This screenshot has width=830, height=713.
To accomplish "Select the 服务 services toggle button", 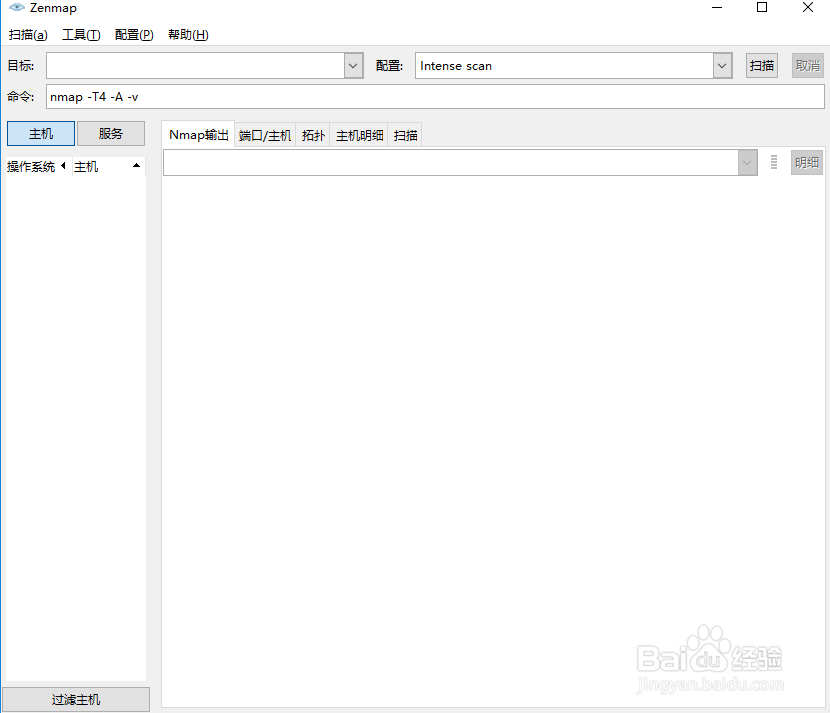I will point(111,133).
